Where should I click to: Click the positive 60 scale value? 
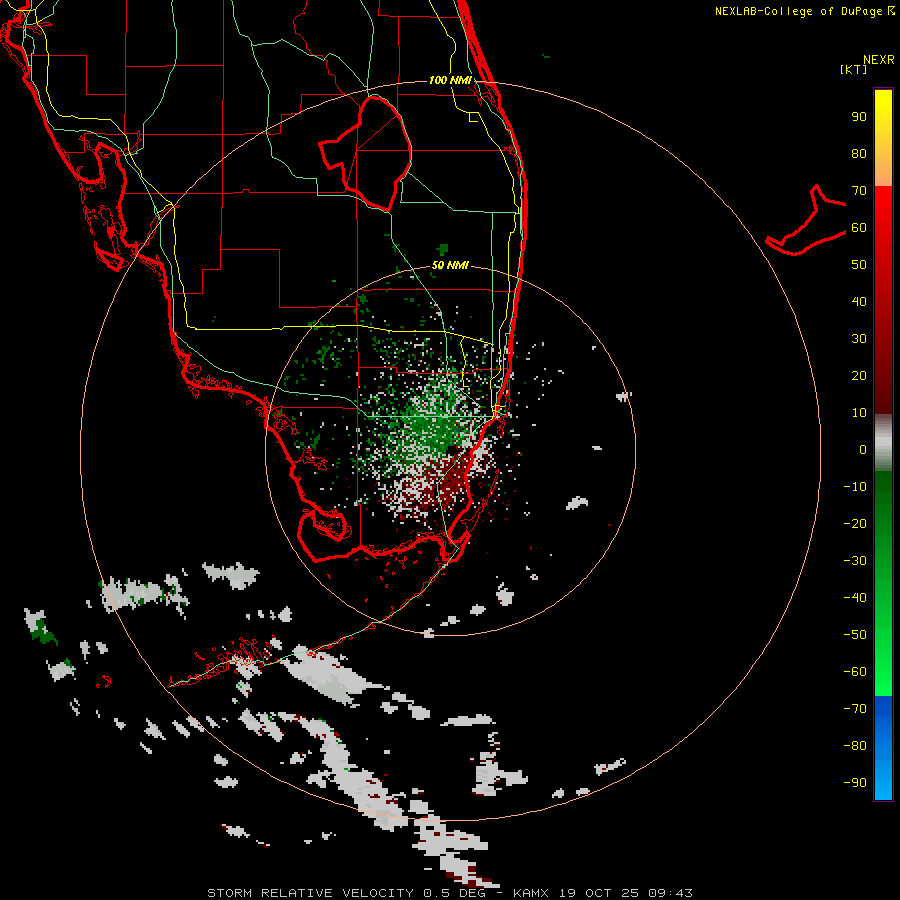[x=859, y=227]
